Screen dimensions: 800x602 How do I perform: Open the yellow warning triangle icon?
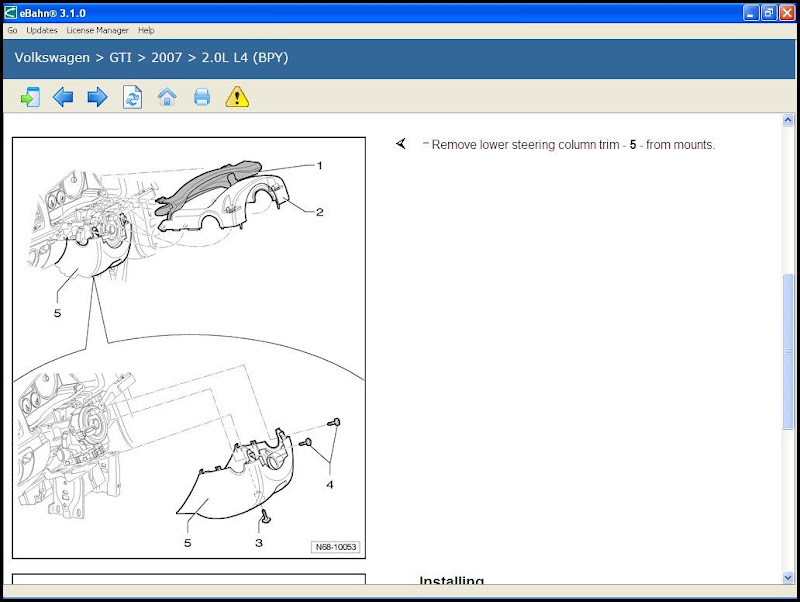(237, 97)
